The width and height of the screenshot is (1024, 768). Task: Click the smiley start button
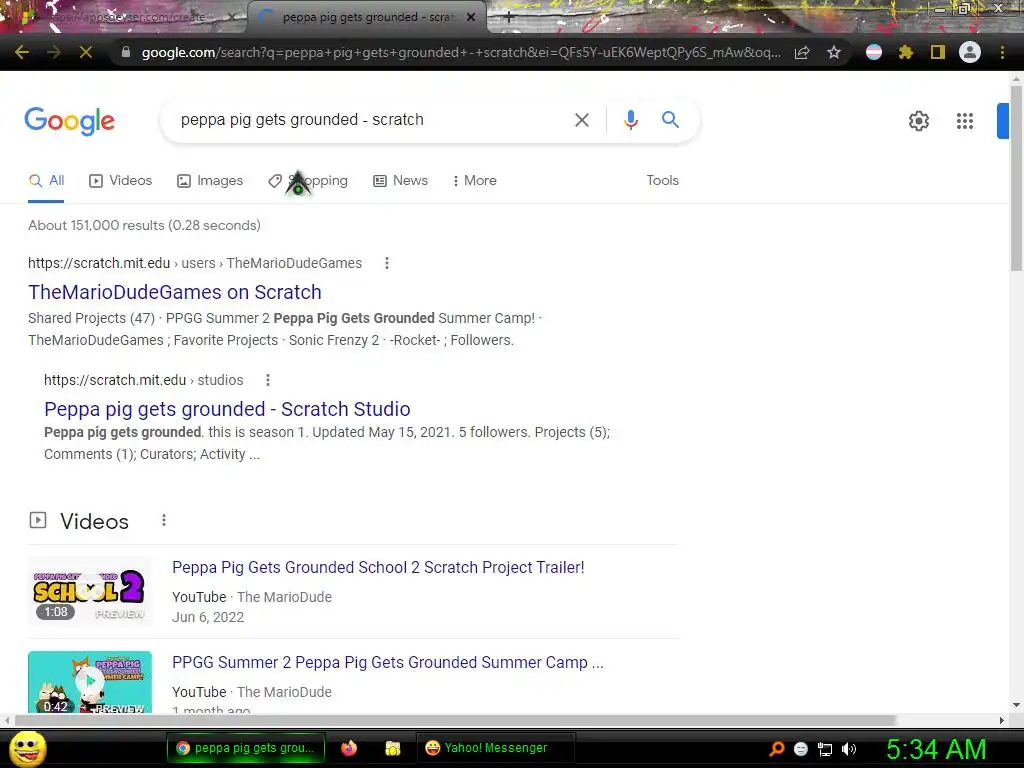click(27, 748)
